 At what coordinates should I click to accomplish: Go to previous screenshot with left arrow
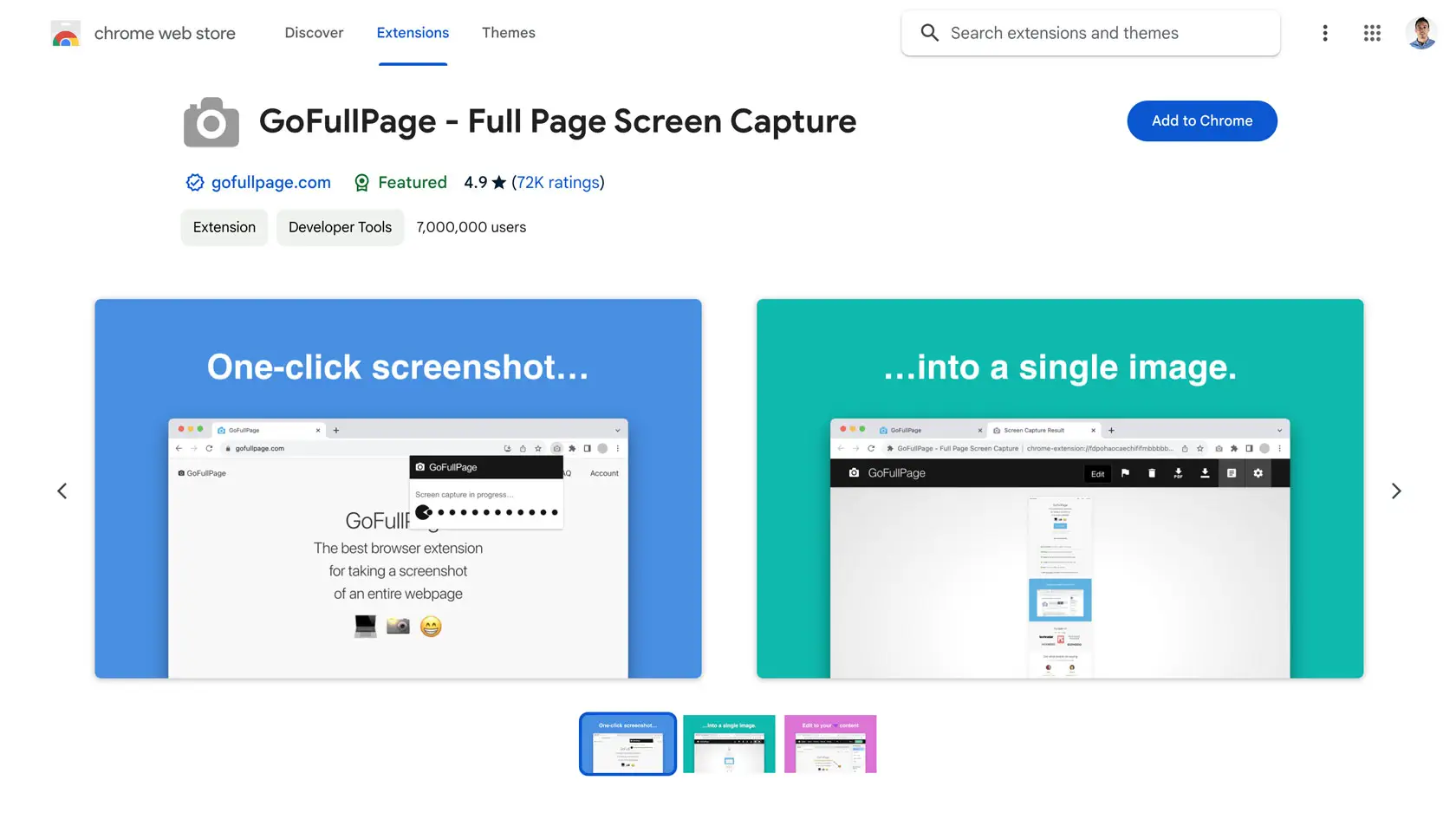[62, 491]
